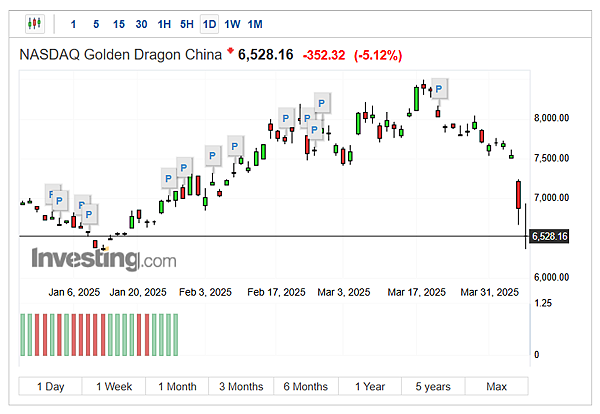
Task: Choose the 1D daily interval
Action: (209, 24)
